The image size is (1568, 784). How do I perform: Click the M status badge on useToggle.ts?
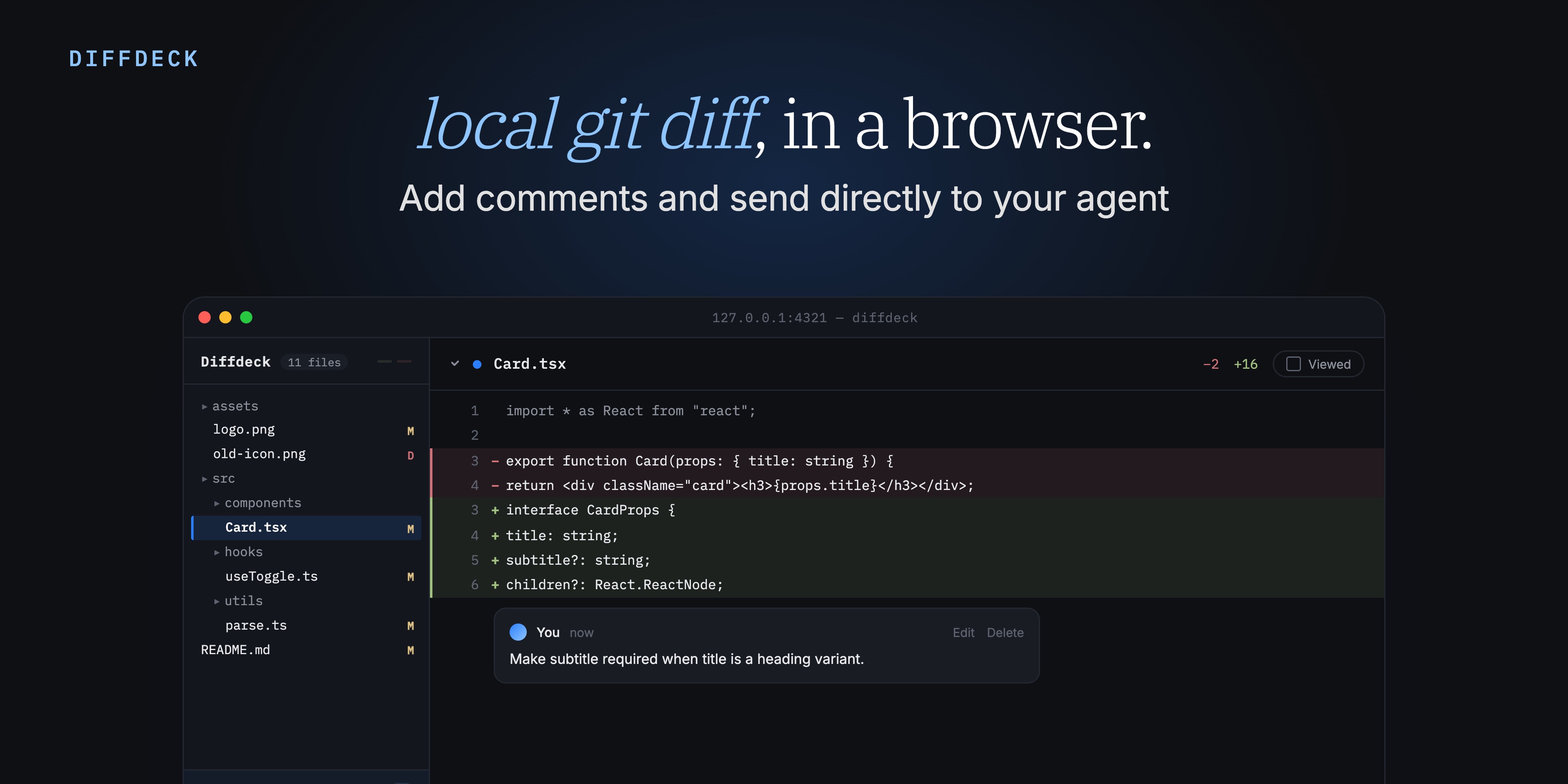click(410, 577)
